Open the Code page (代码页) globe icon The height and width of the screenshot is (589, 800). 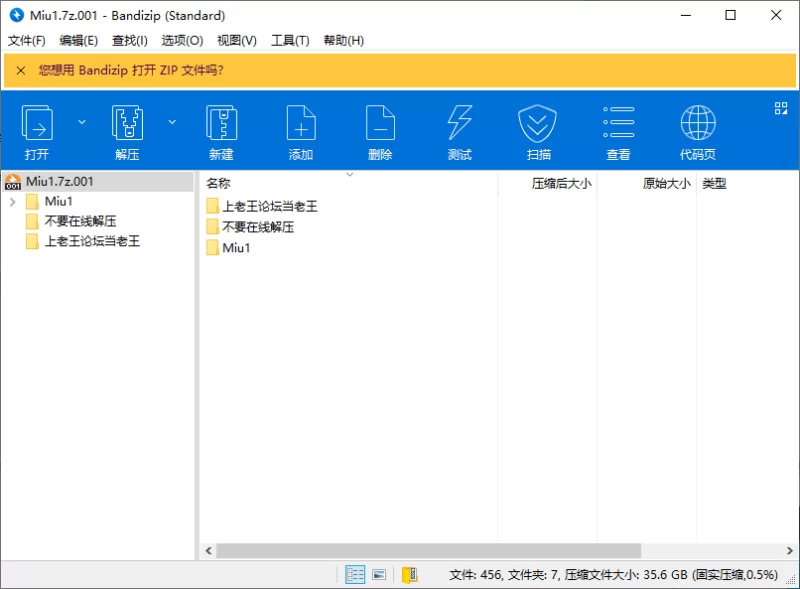click(x=698, y=122)
